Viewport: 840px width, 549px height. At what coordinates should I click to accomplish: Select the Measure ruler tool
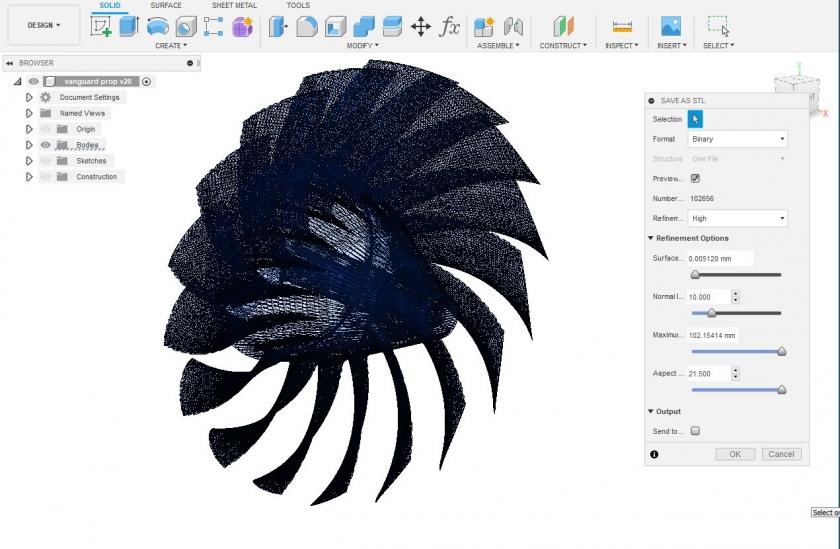[622, 27]
